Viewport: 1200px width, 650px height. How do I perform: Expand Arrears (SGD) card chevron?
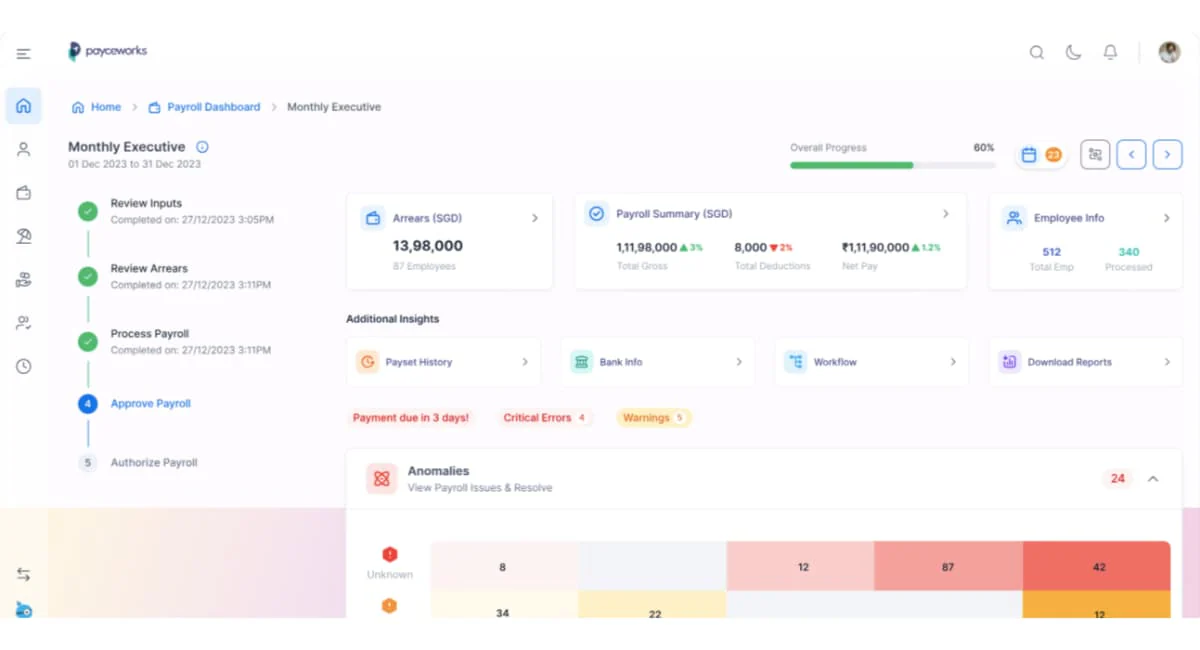[535, 218]
